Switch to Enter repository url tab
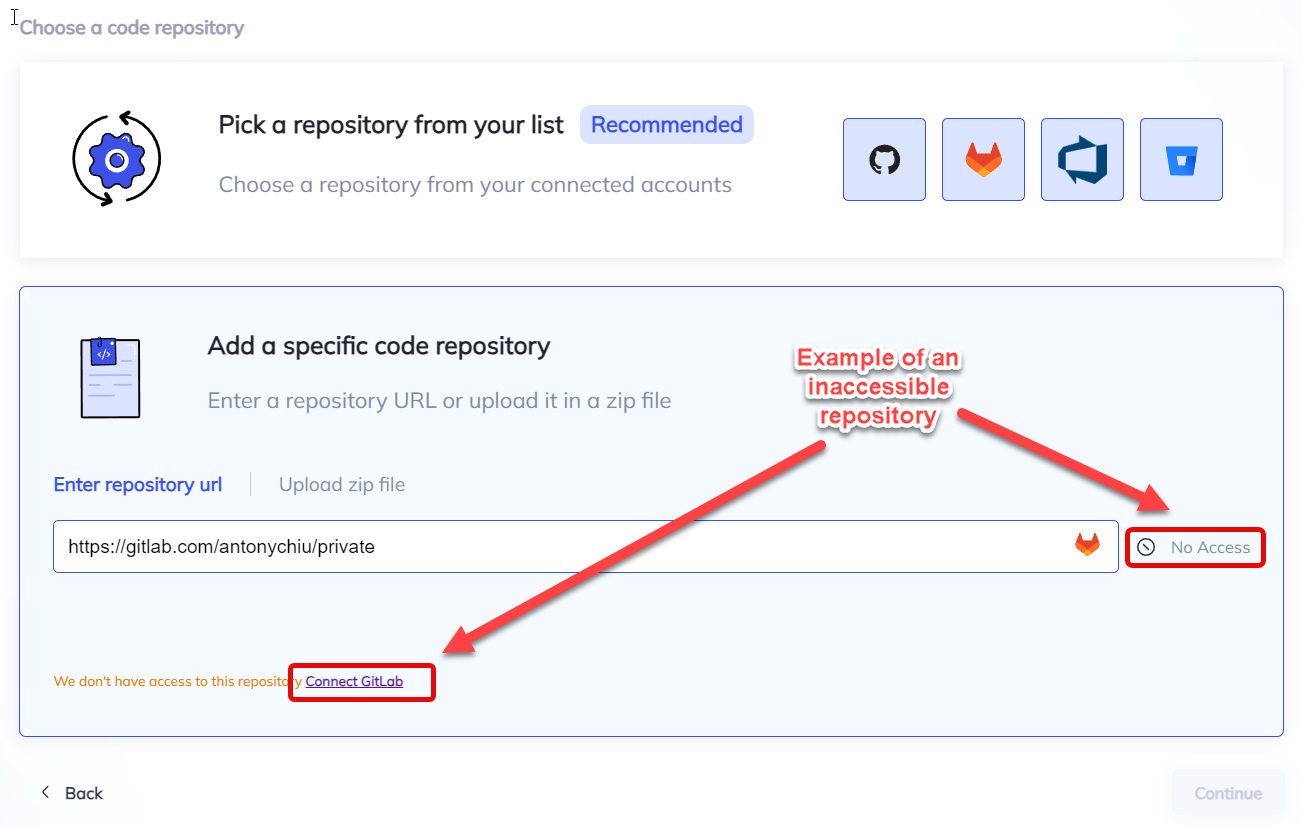 point(138,485)
